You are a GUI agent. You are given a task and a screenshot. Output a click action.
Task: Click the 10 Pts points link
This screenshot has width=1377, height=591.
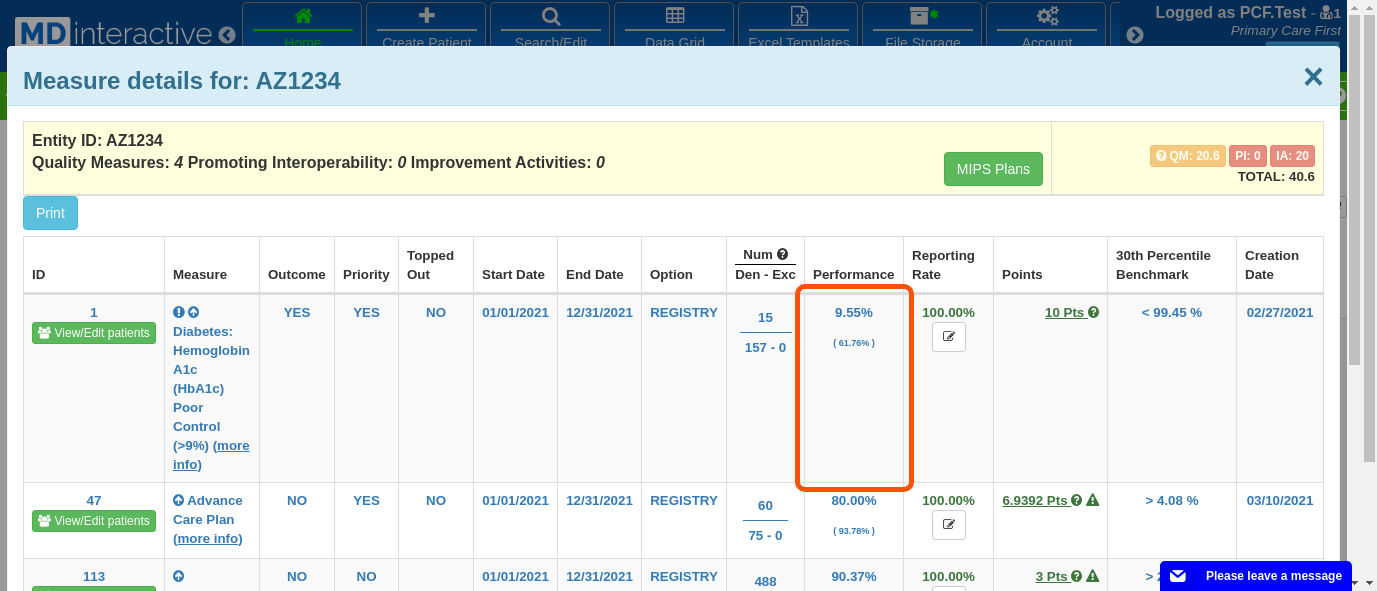pyautogui.click(x=1064, y=313)
